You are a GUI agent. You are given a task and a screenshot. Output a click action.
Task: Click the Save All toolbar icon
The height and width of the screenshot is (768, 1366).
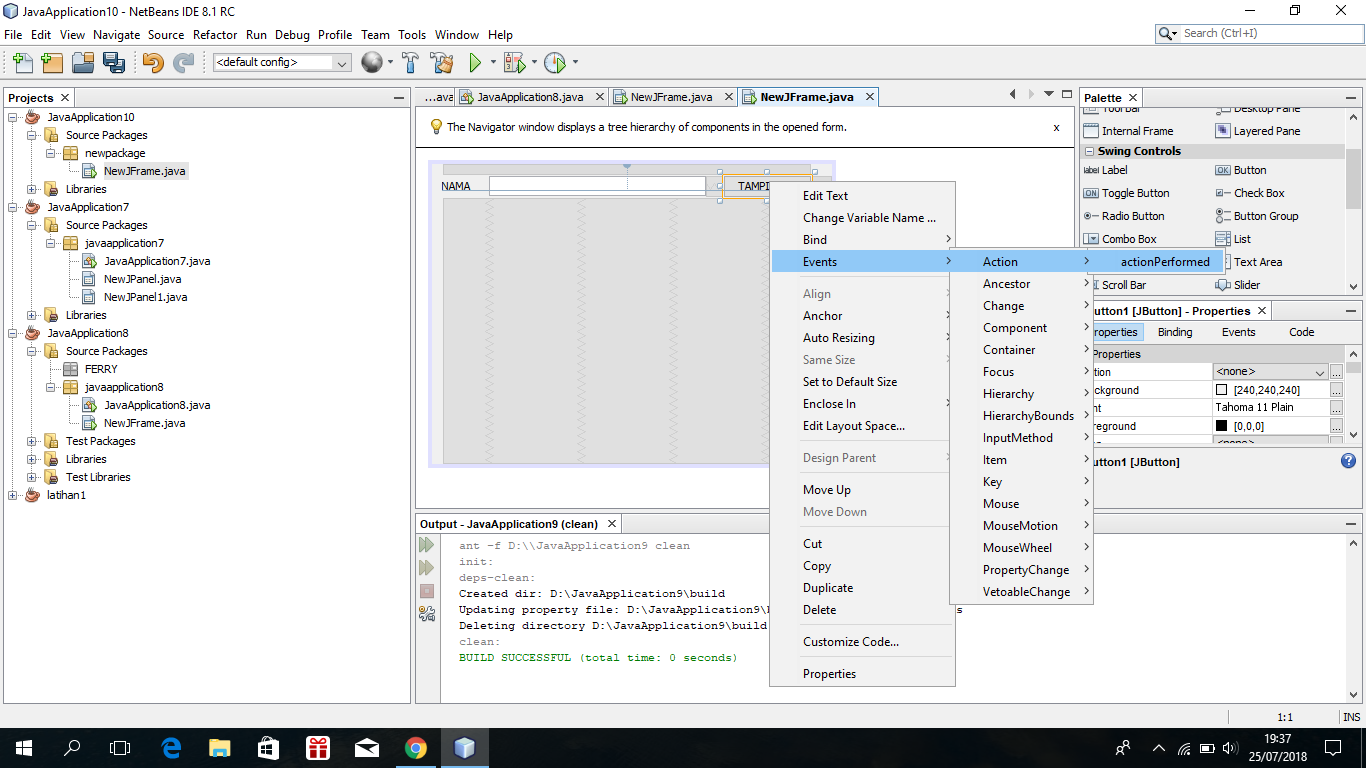113,63
